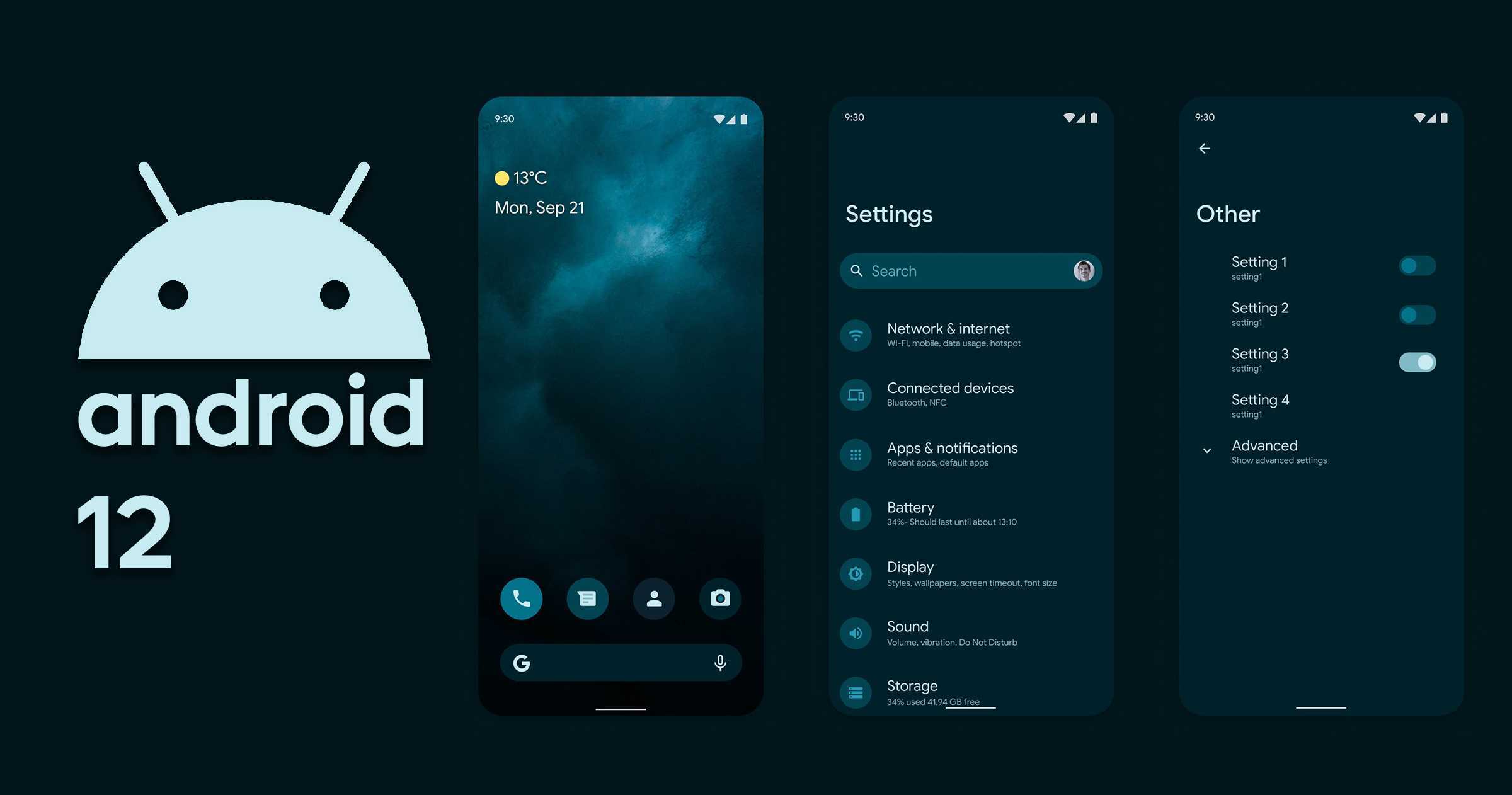The image size is (1512, 795).
Task: Navigate back using the back arrow
Action: (x=1204, y=148)
